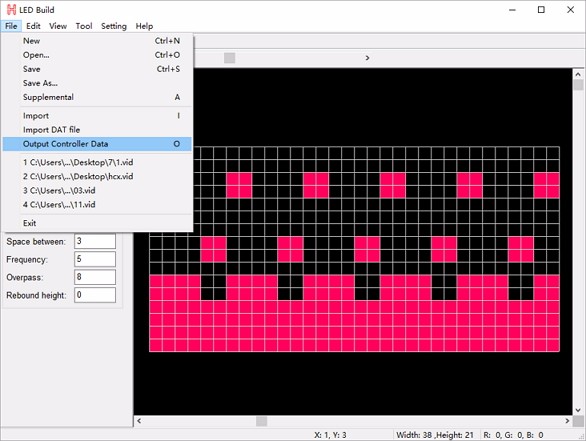Maximize the LED Build window
The height and width of the screenshot is (441, 586).
[541, 10]
